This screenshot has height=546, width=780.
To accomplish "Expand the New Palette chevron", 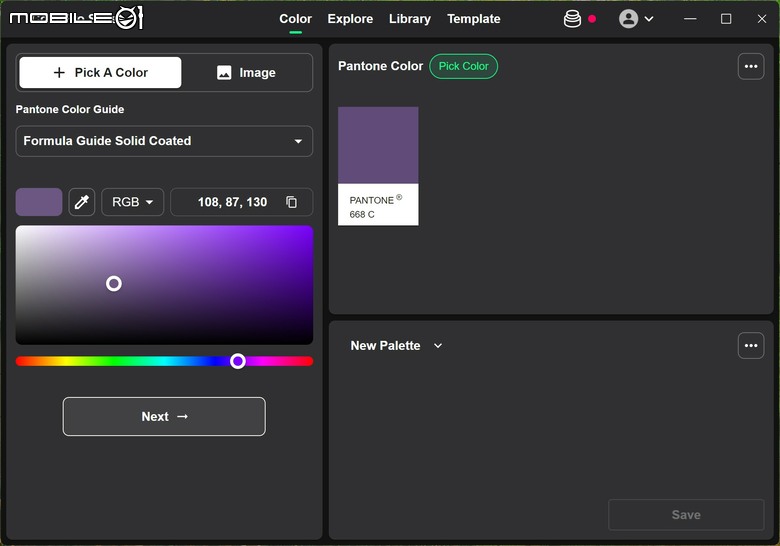I will (438, 346).
